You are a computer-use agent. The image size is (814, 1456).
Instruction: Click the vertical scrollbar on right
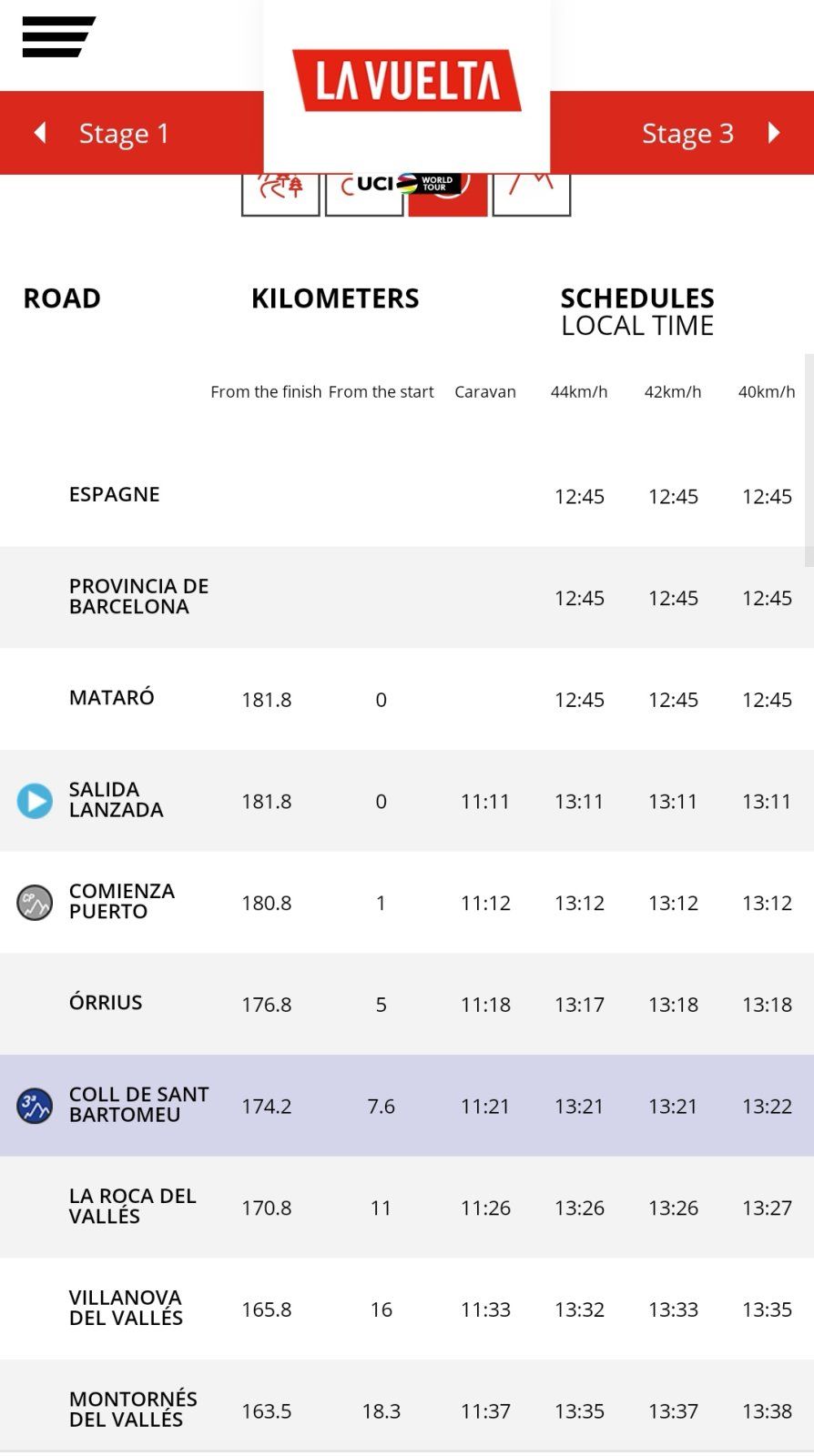click(x=809, y=460)
